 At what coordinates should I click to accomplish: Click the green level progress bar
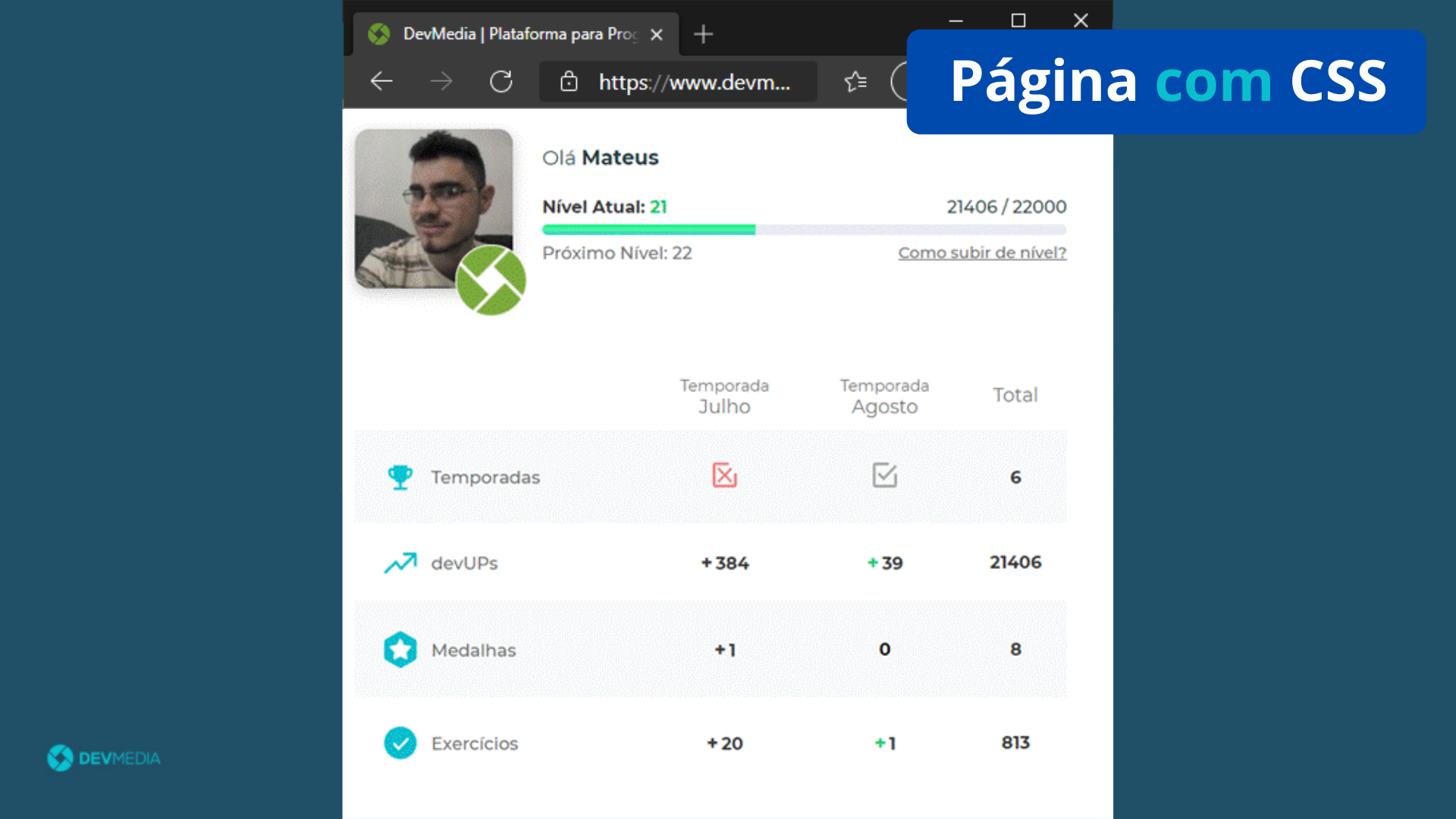[x=648, y=230]
